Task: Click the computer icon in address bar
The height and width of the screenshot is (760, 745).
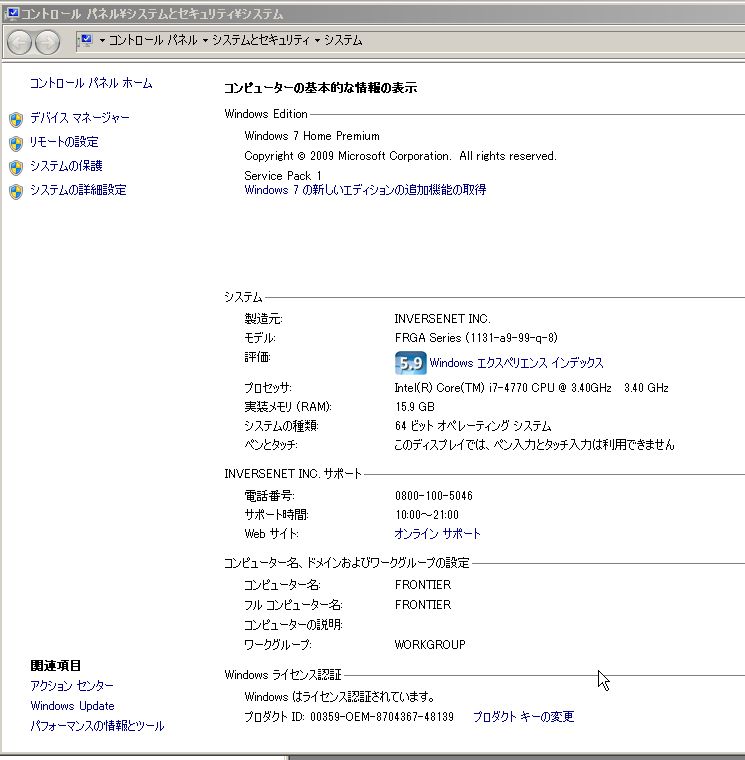Action: click(x=87, y=40)
